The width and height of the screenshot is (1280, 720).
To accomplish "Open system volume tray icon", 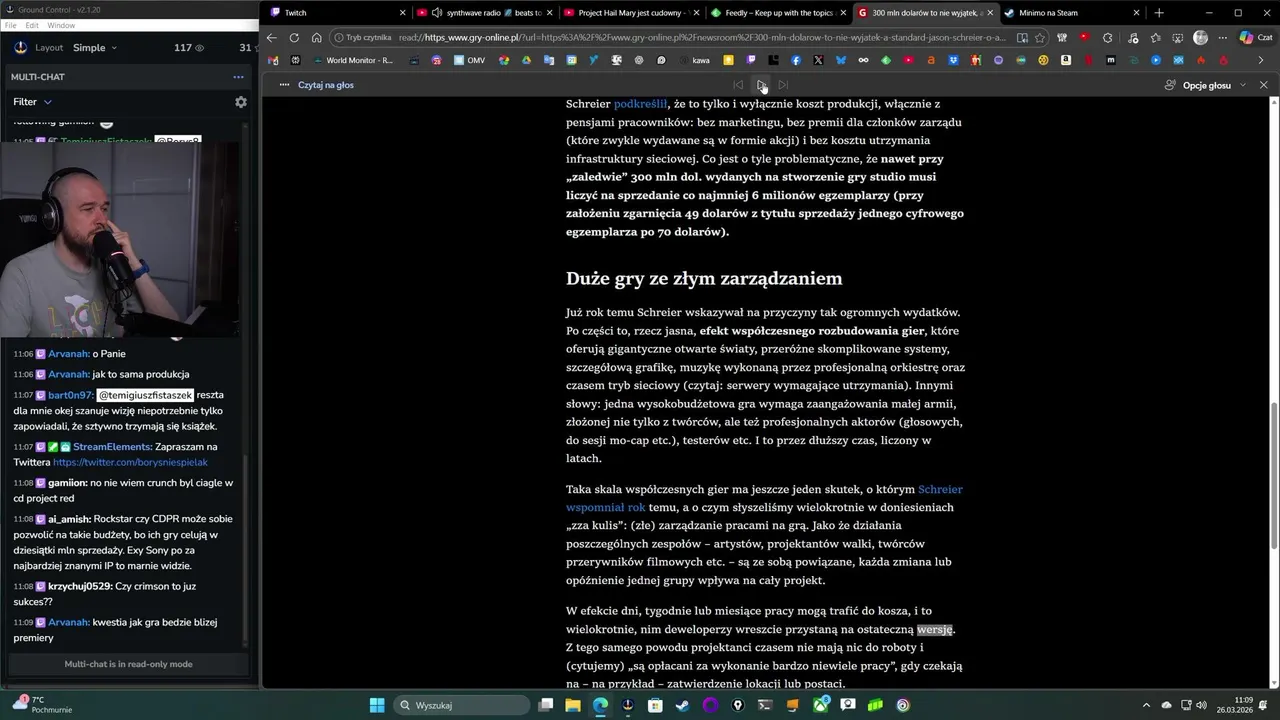I will tap(1201, 705).
